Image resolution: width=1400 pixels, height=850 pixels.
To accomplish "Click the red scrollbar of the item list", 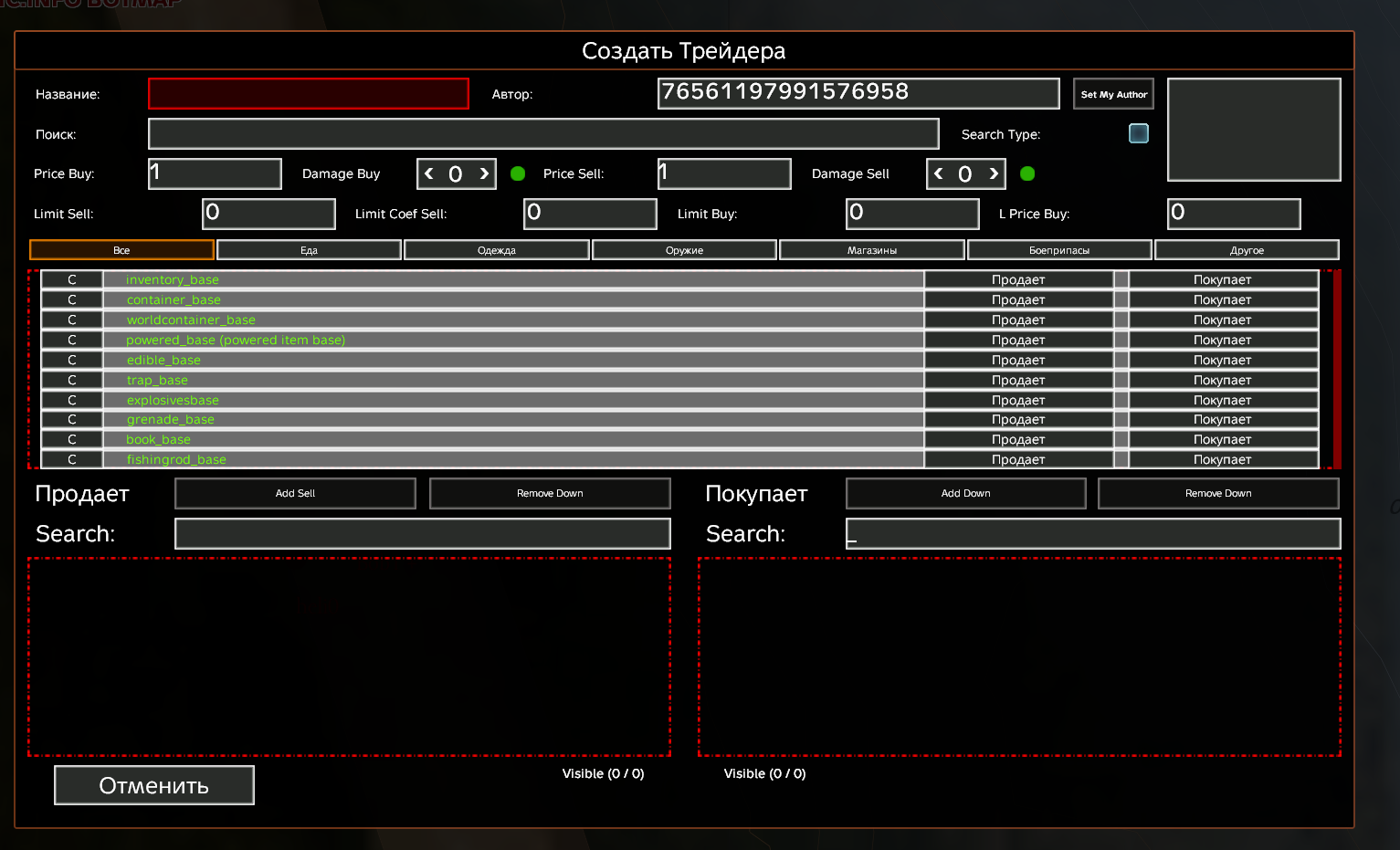I will click(1337, 369).
